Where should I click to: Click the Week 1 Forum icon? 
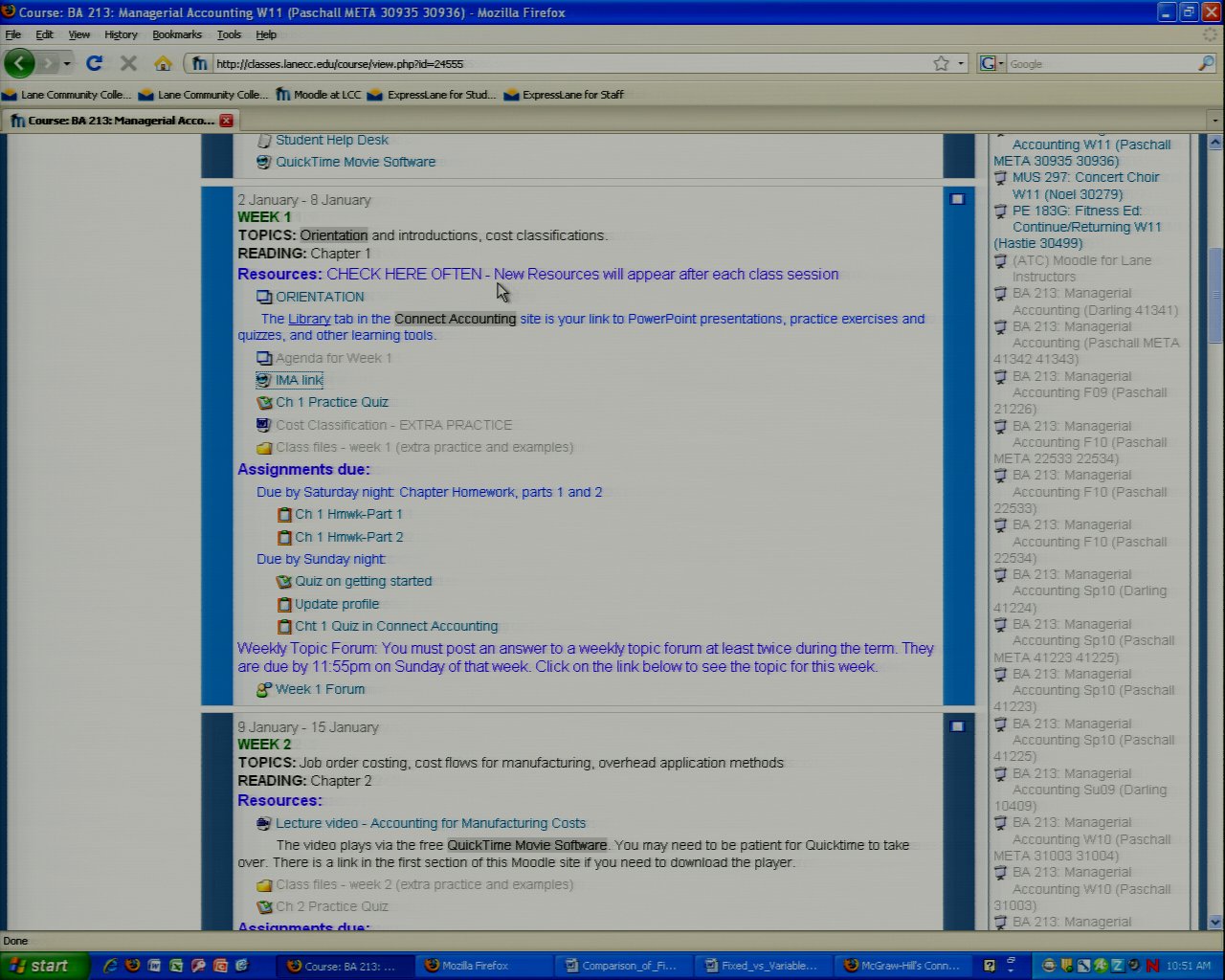(264, 690)
